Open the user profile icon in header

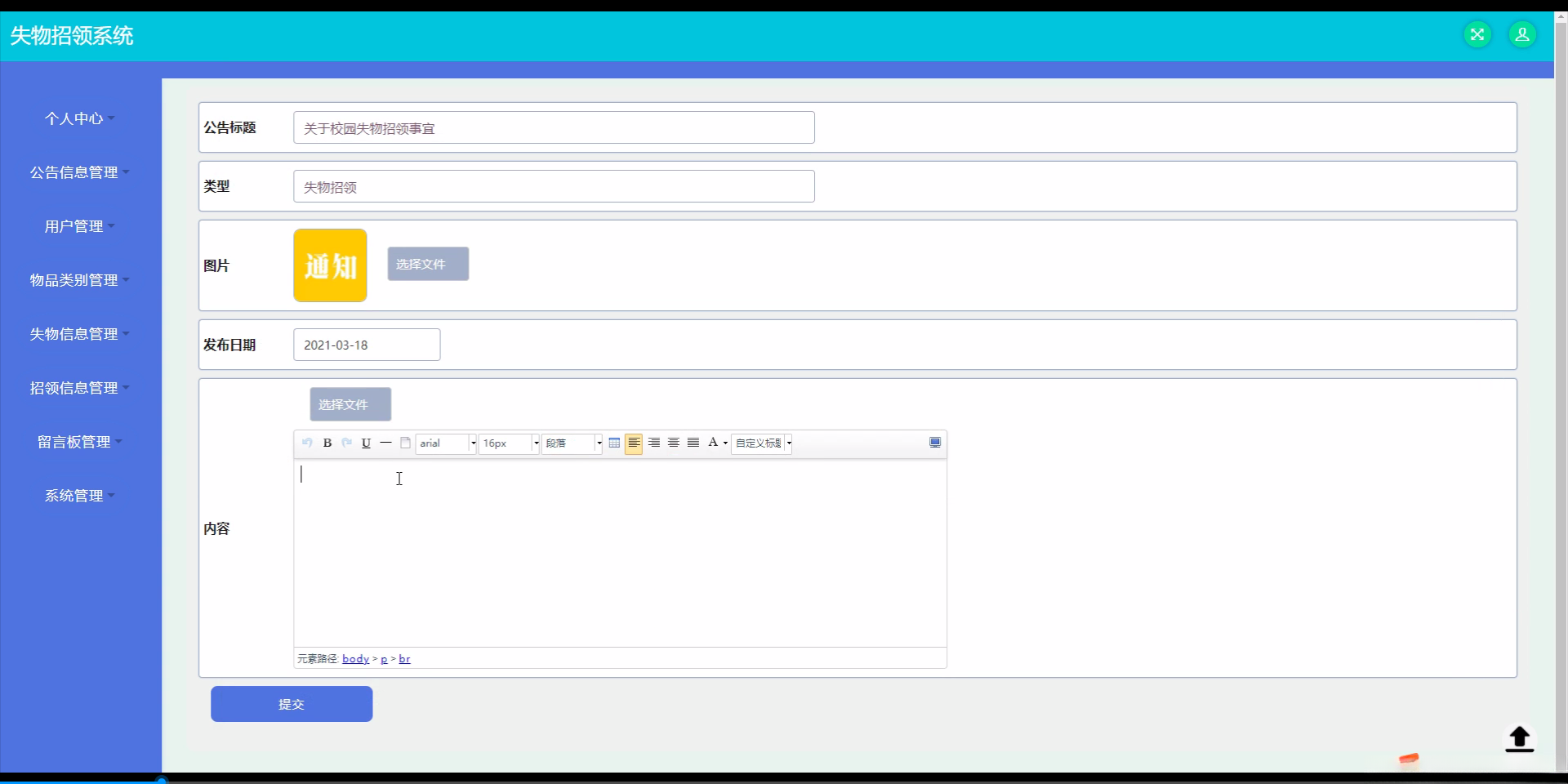(1522, 34)
